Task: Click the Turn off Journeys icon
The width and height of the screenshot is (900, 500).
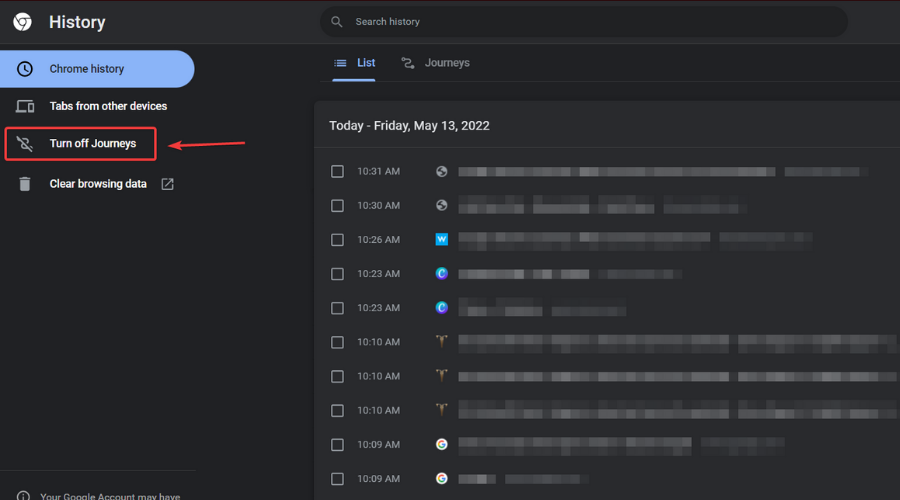Action: pos(25,144)
